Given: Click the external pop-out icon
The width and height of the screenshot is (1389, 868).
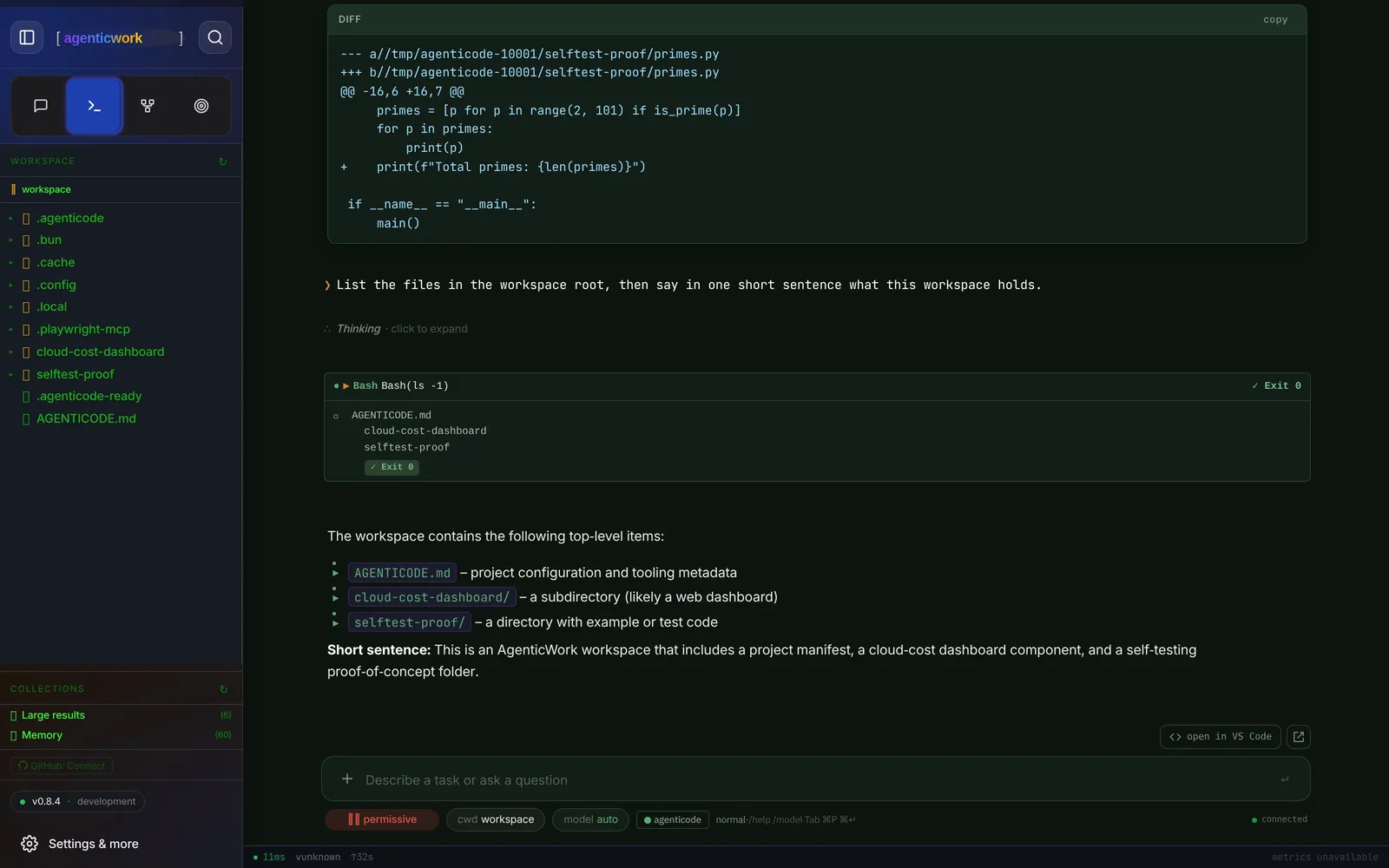Looking at the screenshot, I should tap(1299, 737).
